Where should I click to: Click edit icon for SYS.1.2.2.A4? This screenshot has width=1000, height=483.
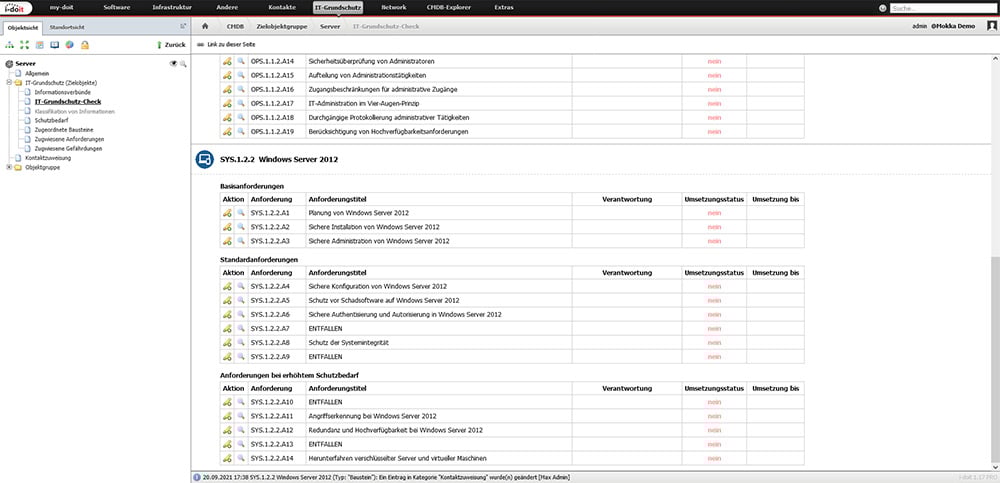[227, 286]
